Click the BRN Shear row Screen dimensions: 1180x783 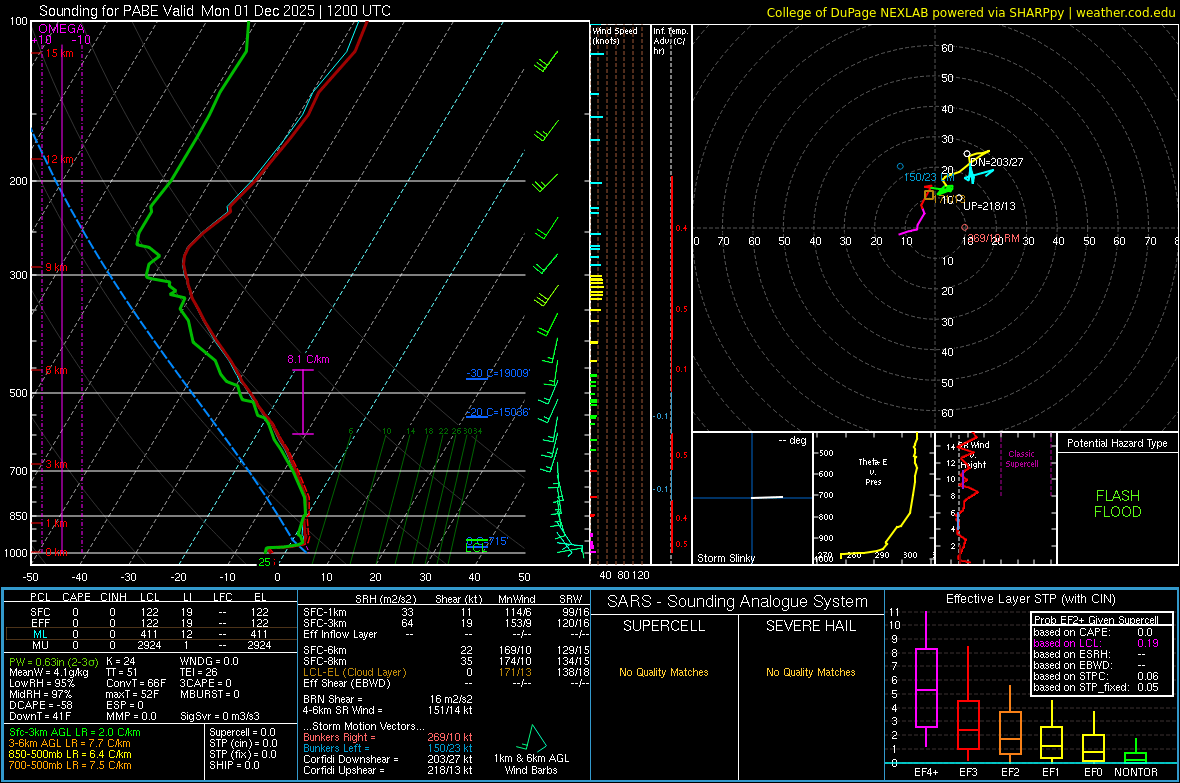click(x=388, y=699)
